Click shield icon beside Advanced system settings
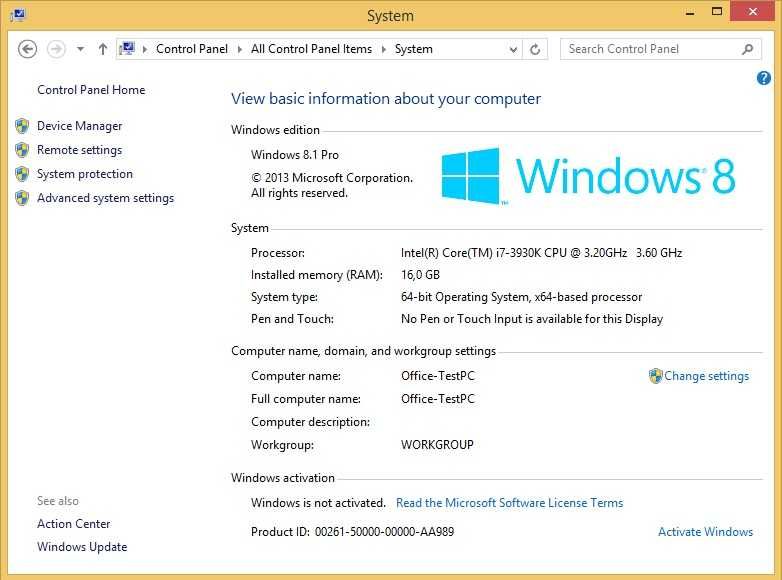 (22, 198)
